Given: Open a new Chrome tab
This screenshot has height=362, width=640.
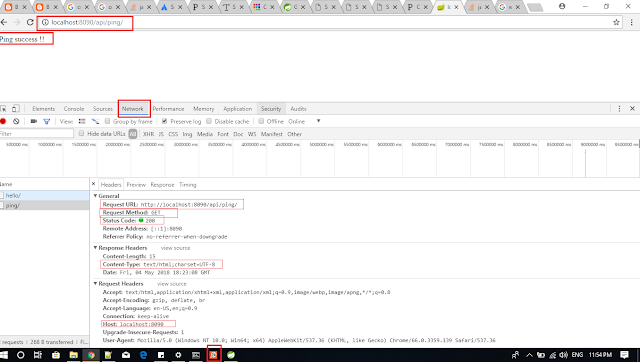Looking at the screenshot, I should point(535,7).
